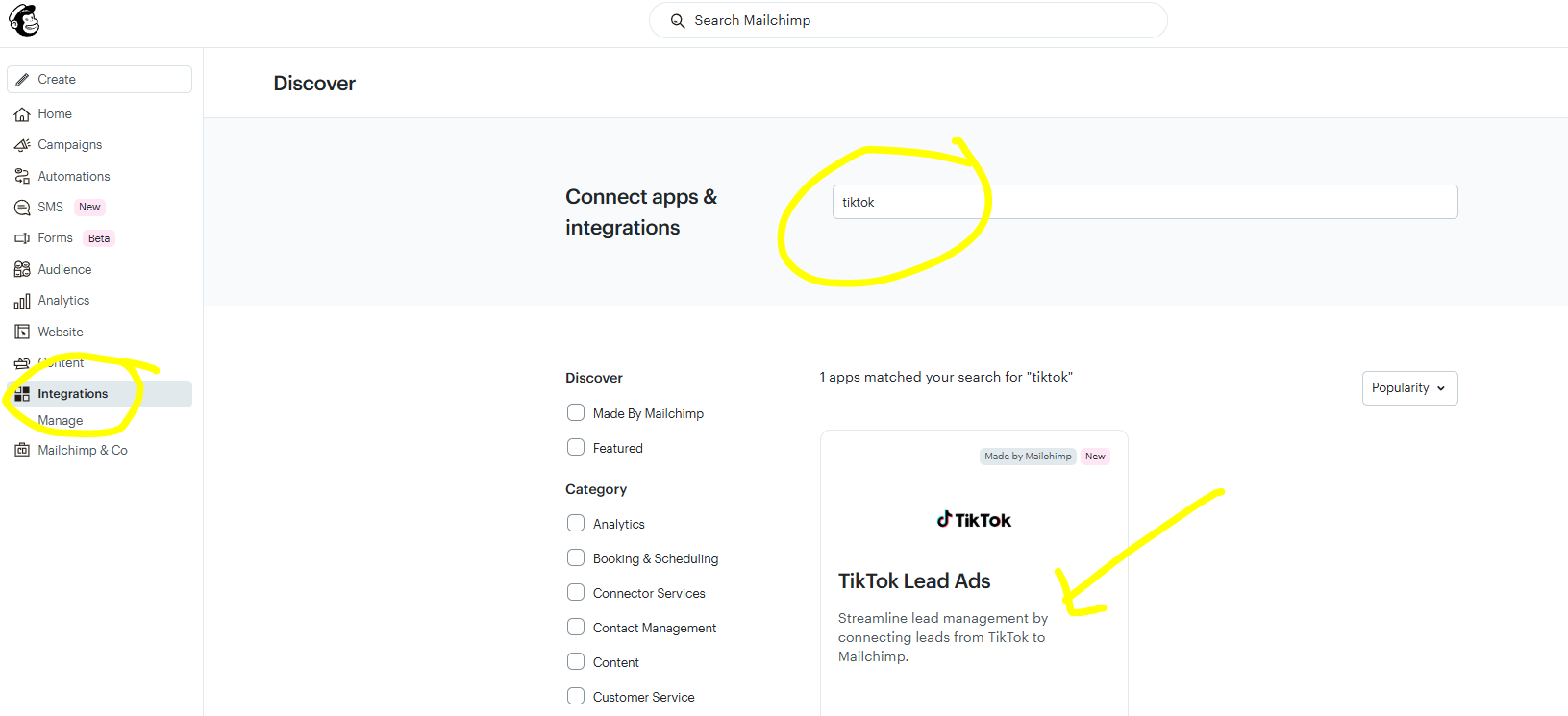This screenshot has width=1568, height=716.
Task: Click the Beta badge next to Forms
Action: (99, 238)
